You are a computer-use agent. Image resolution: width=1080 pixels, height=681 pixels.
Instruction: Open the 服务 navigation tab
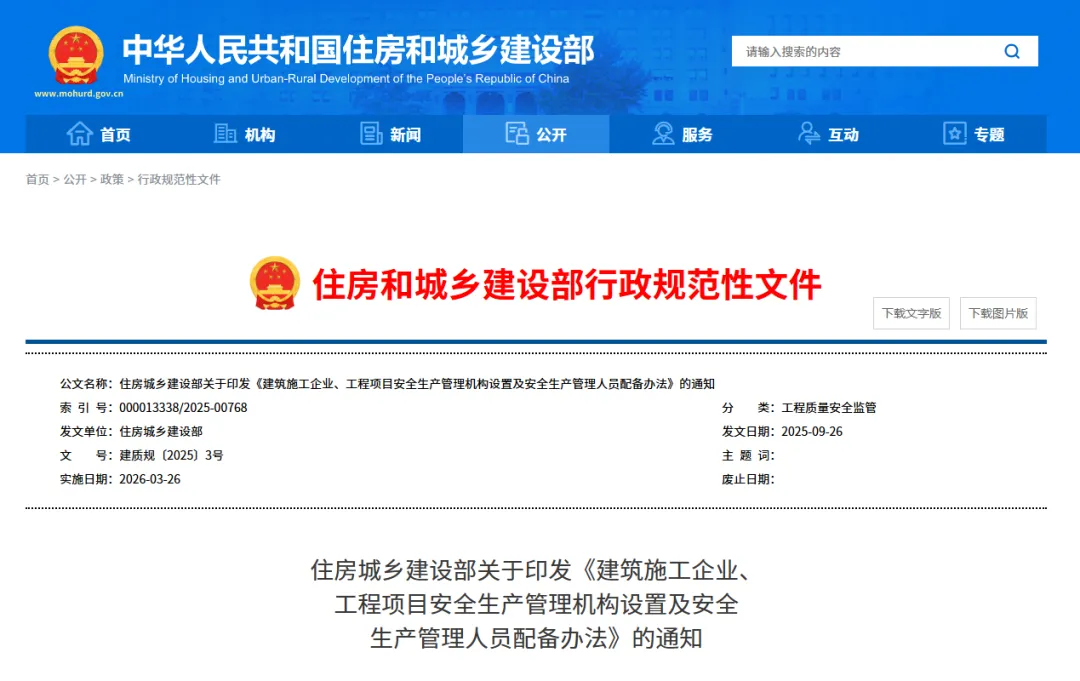coord(682,134)
